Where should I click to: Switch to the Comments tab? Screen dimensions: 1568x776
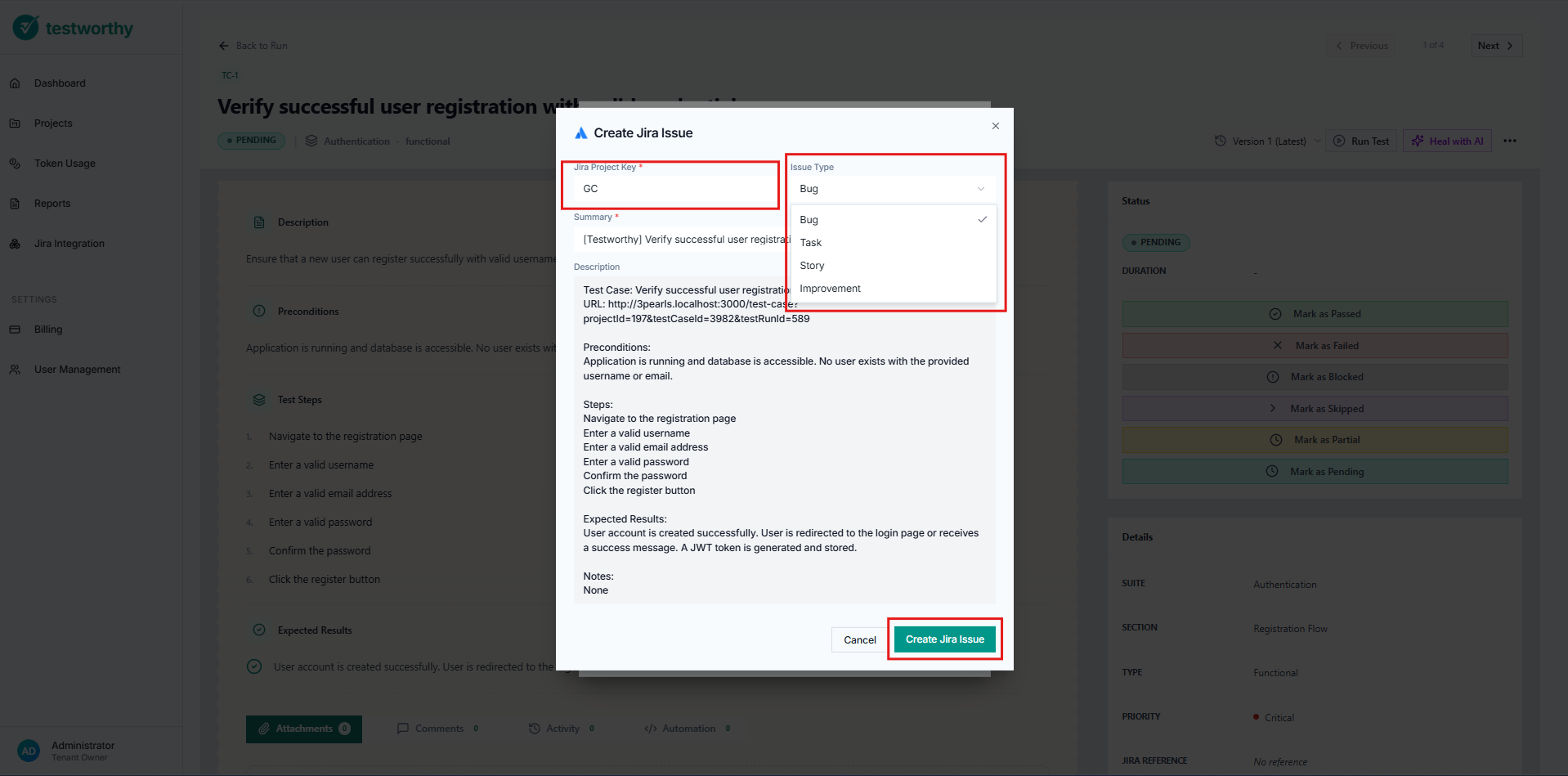[438, 729]
